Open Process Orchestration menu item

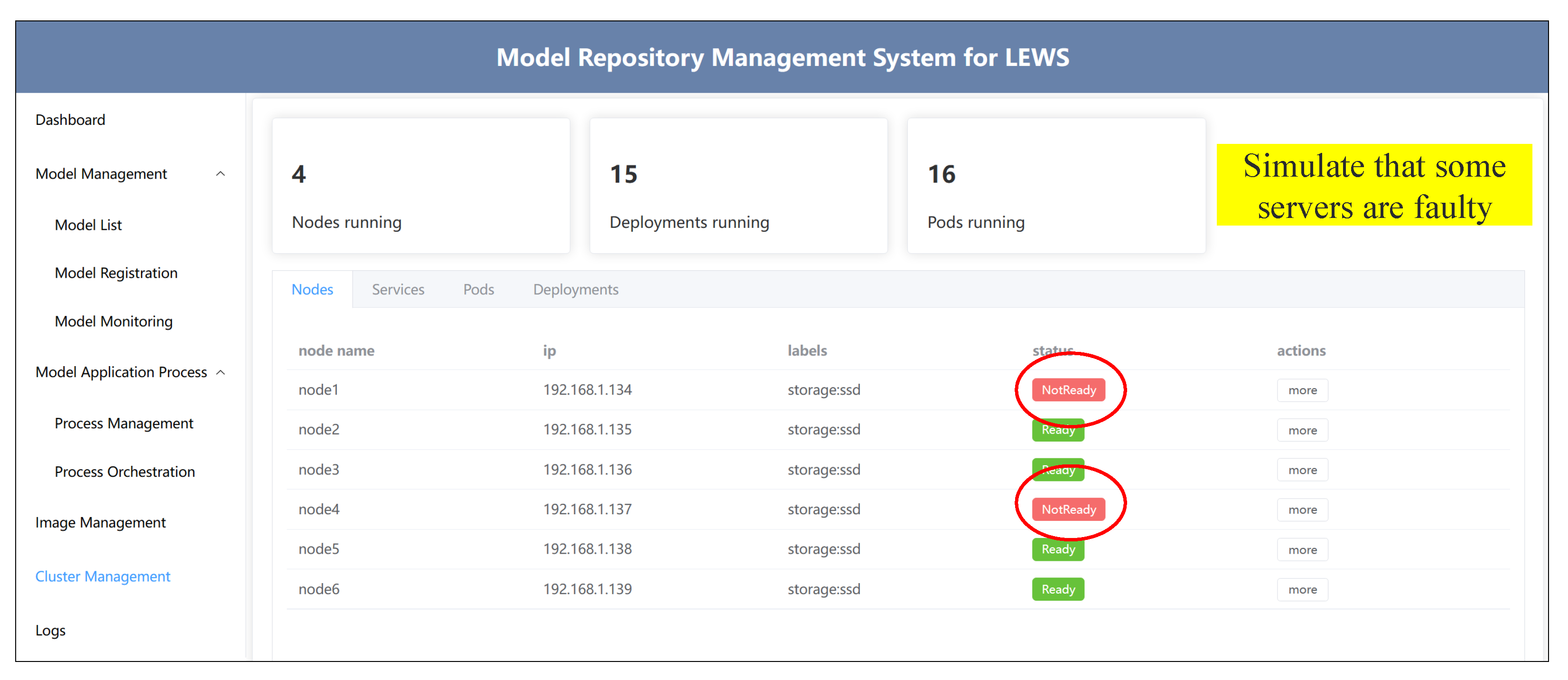(x=124, y=472)
